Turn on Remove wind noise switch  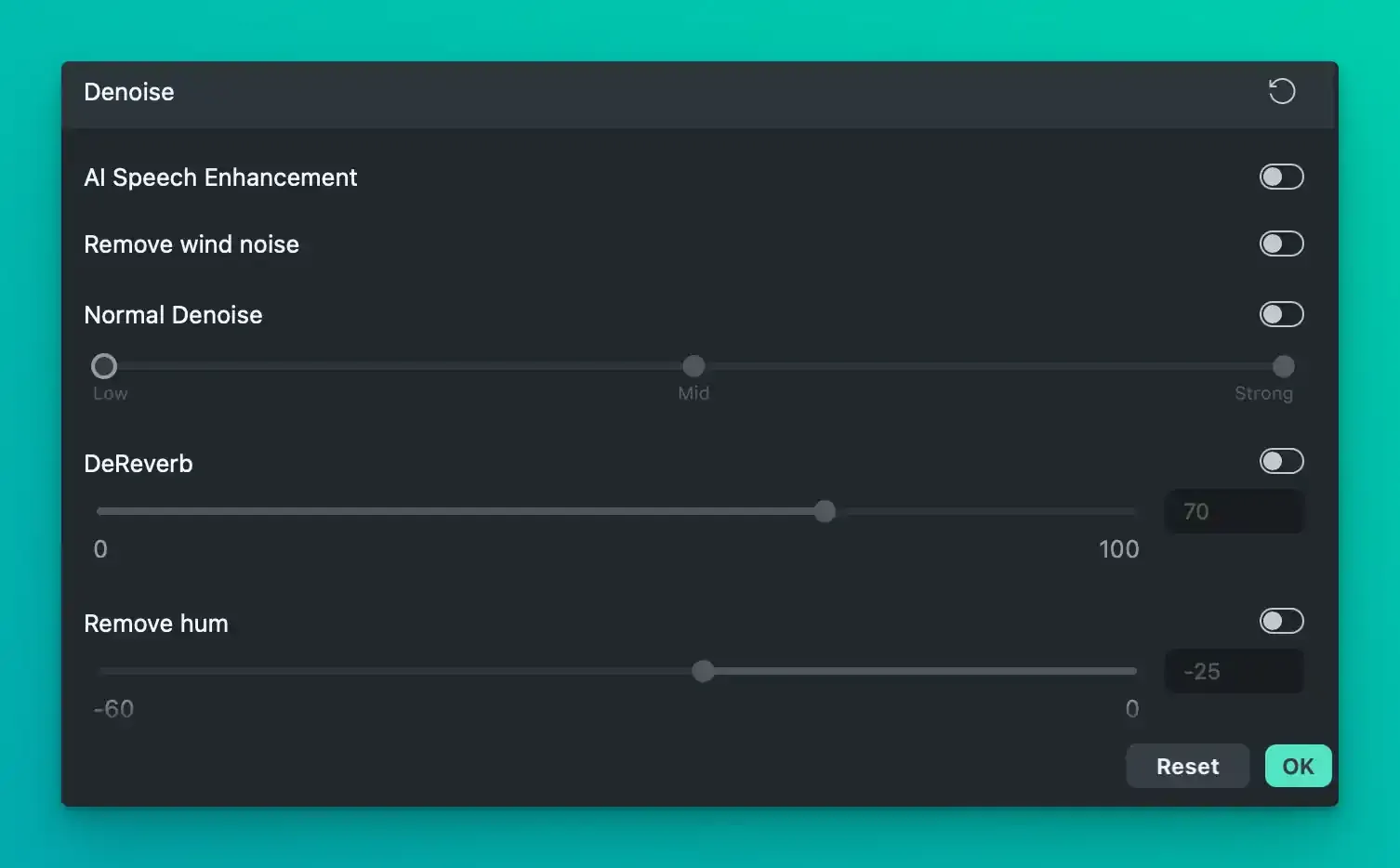[x=1282, y=243]
